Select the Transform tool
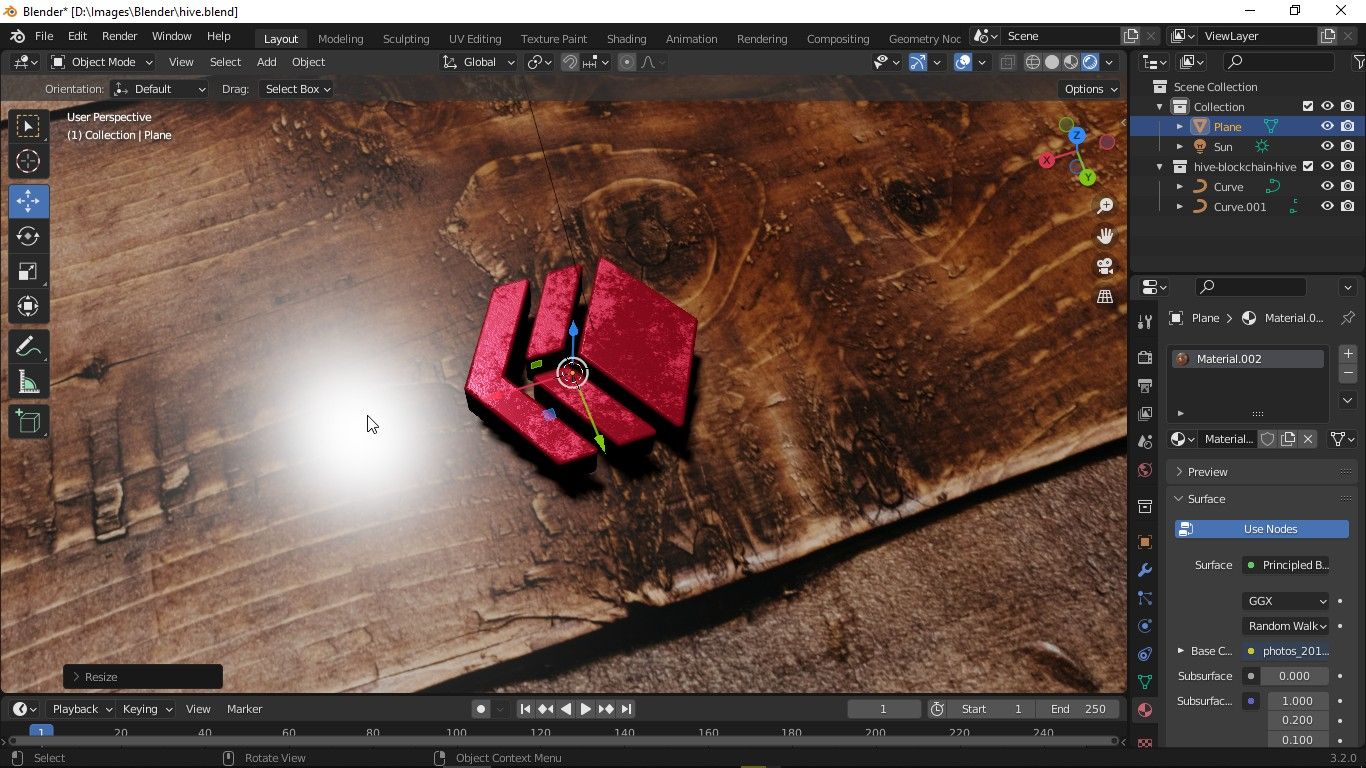Image resolution: width=1366 pixels, height=768 pixels. (x=28, y=306)
